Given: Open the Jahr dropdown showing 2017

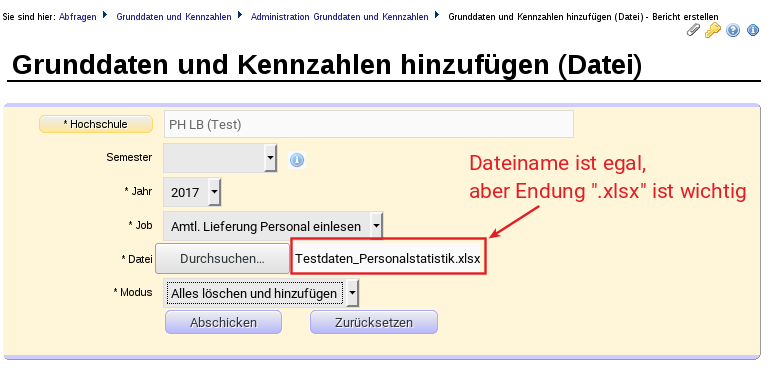Looking at the screenshot, I should (192, 192).
